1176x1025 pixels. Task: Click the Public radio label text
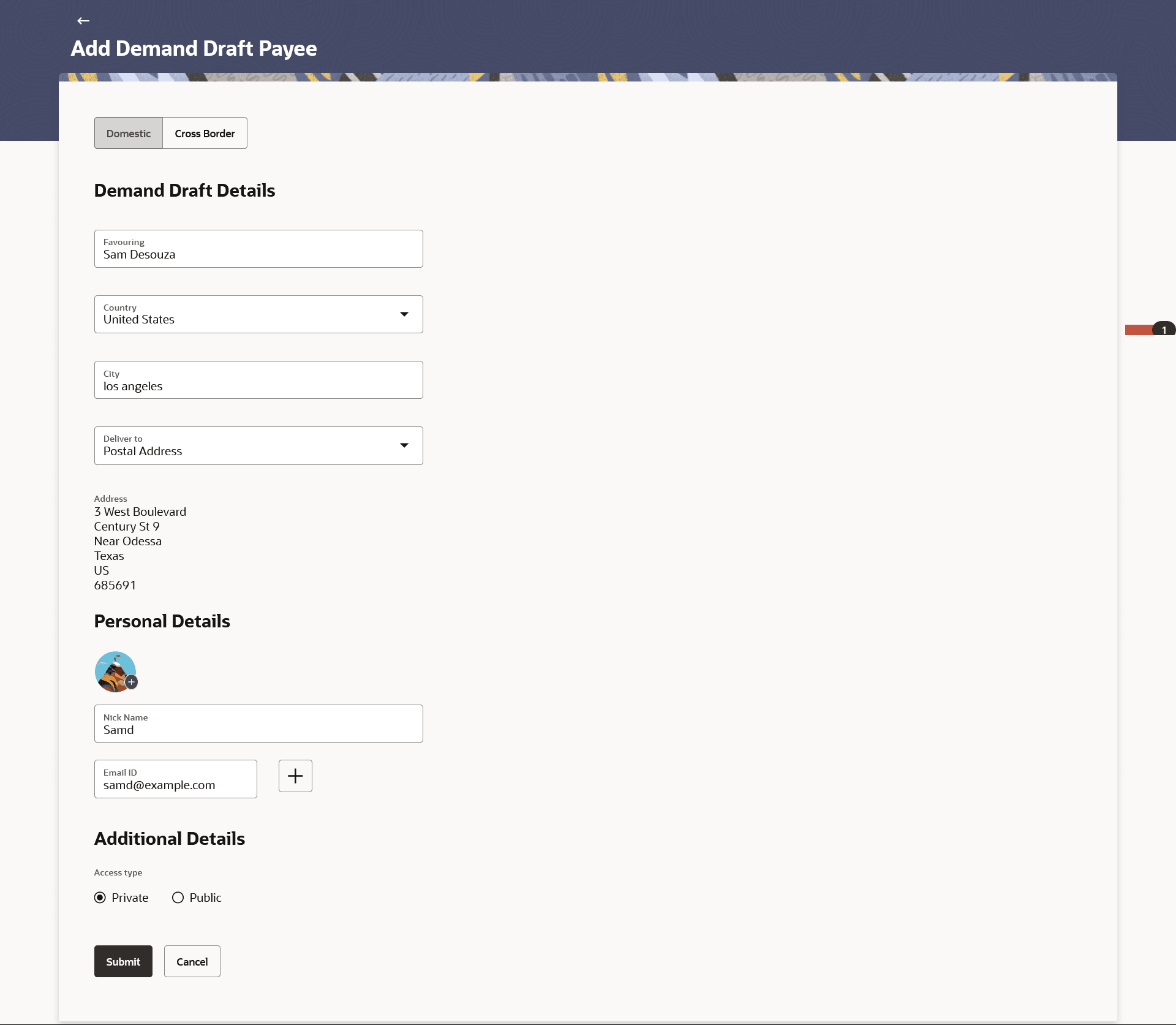(205, 898)
